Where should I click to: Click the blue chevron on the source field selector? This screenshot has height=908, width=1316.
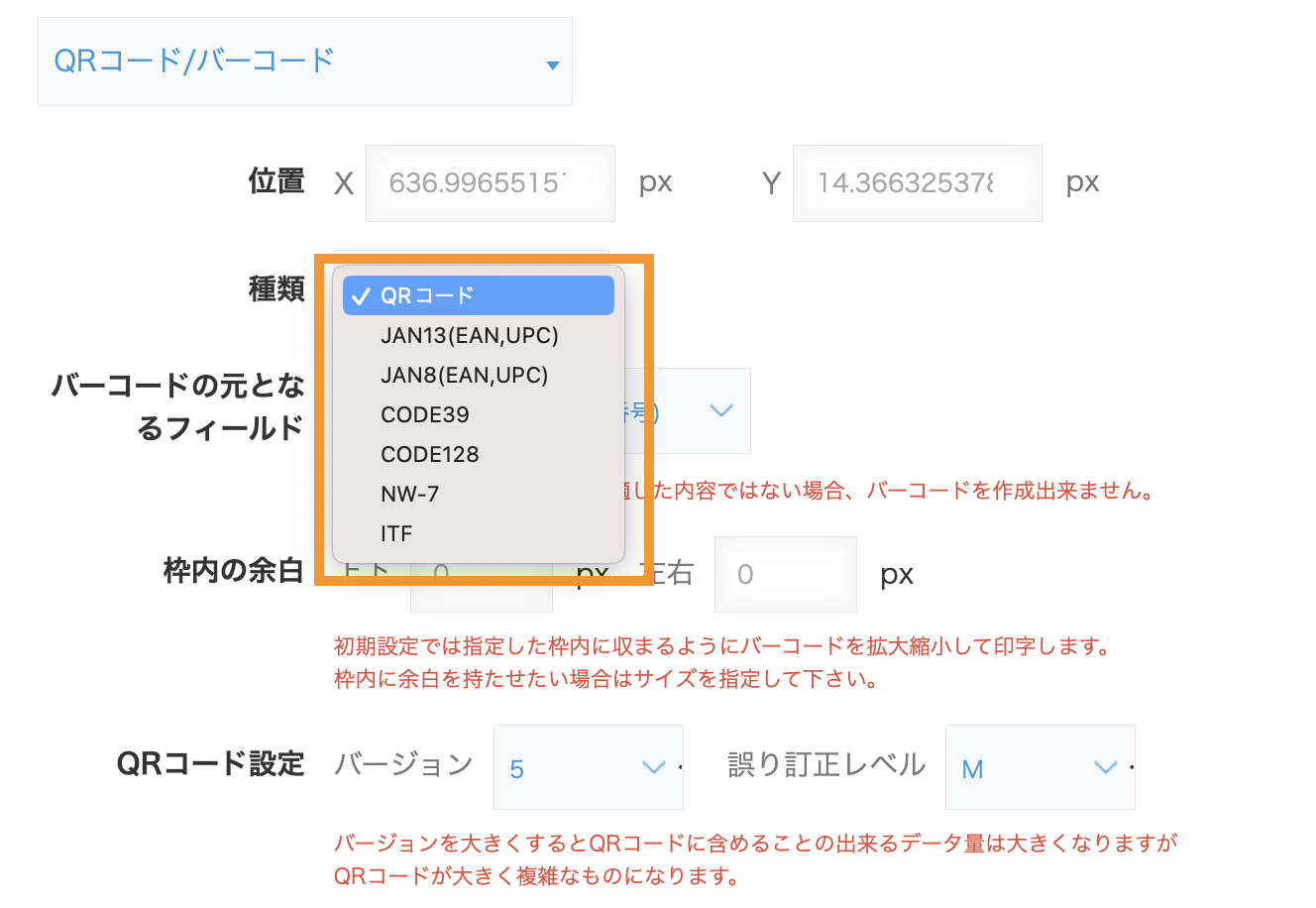721,411
